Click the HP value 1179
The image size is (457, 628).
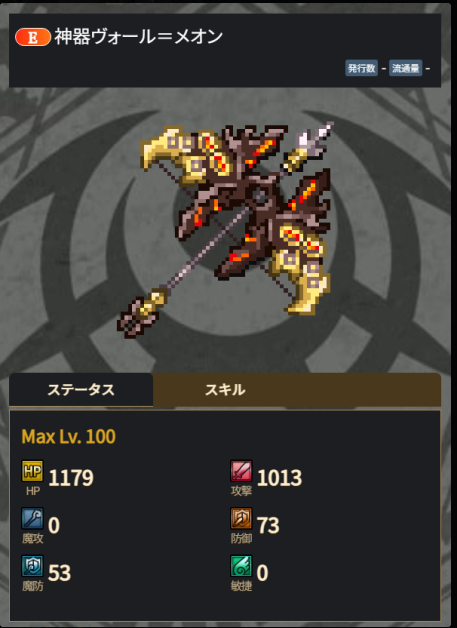coord(71,478)
